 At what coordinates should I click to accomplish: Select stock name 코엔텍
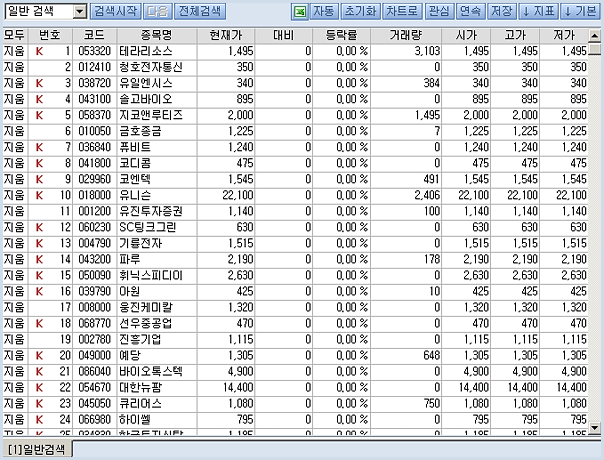135,180
